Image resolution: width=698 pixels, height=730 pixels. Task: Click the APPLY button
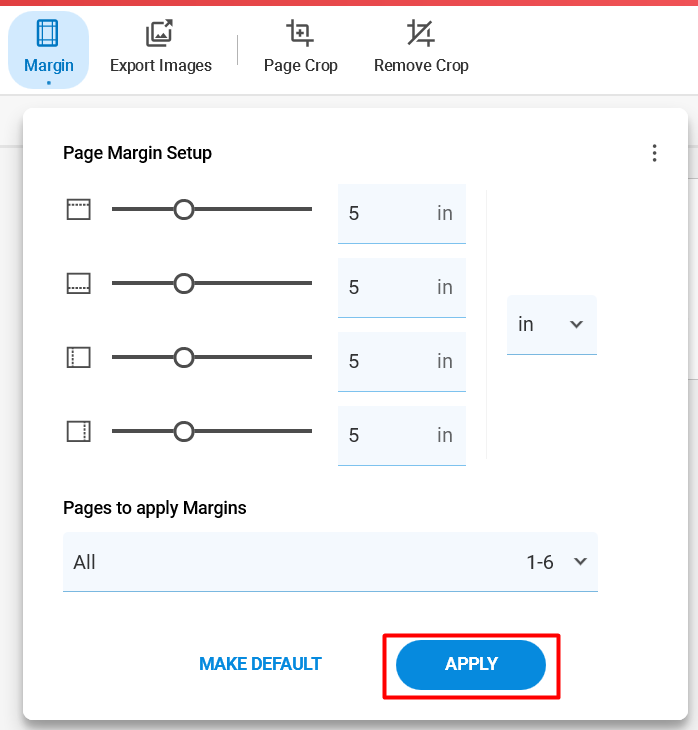coord(471,664)
